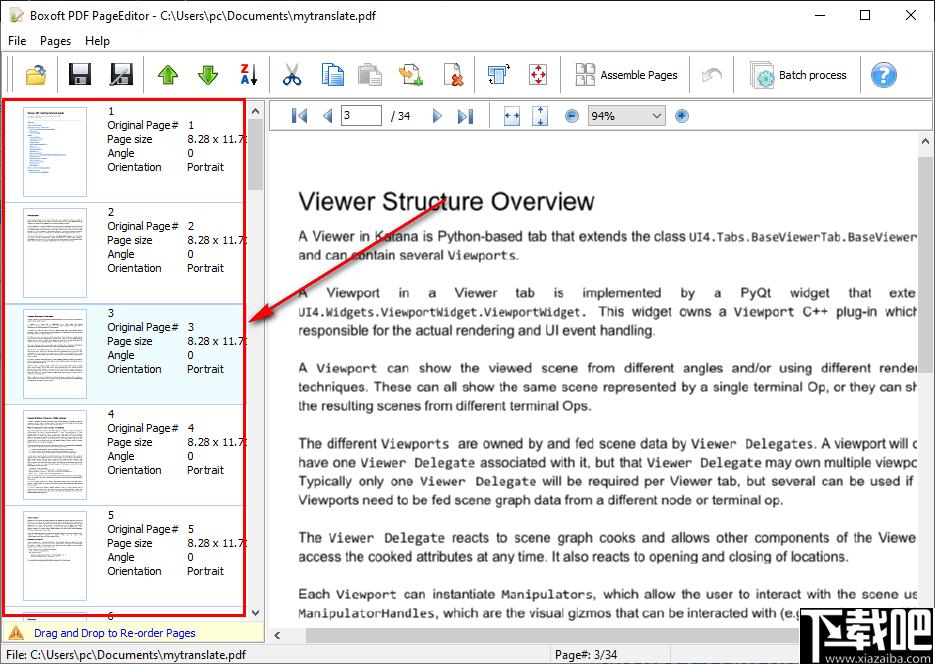Click Drag and Drop to Re-order Pages text

114,633
